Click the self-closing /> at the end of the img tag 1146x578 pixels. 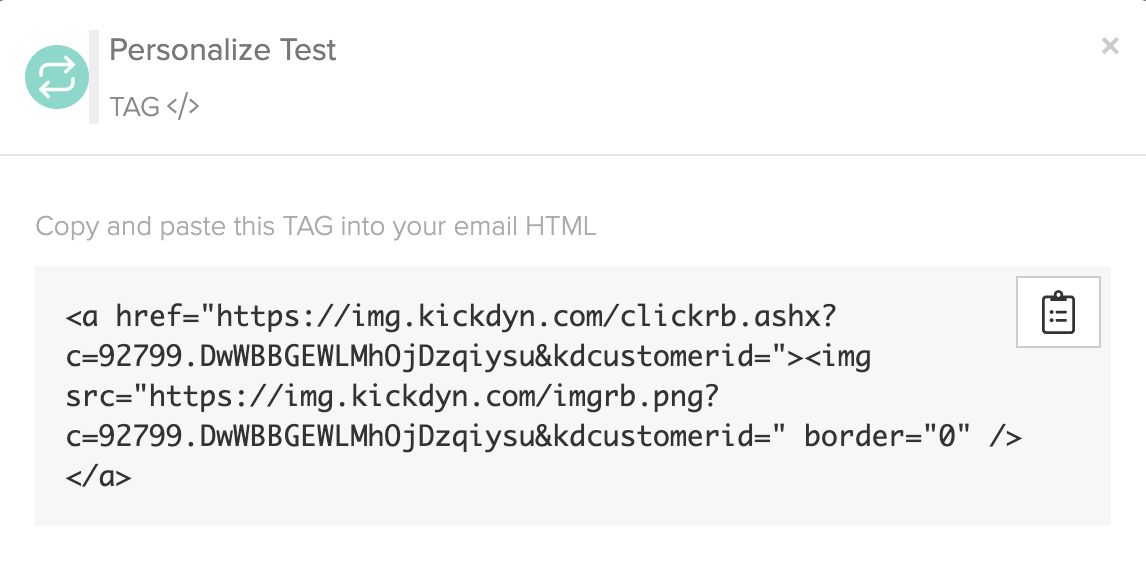[x=1005, y=436]
